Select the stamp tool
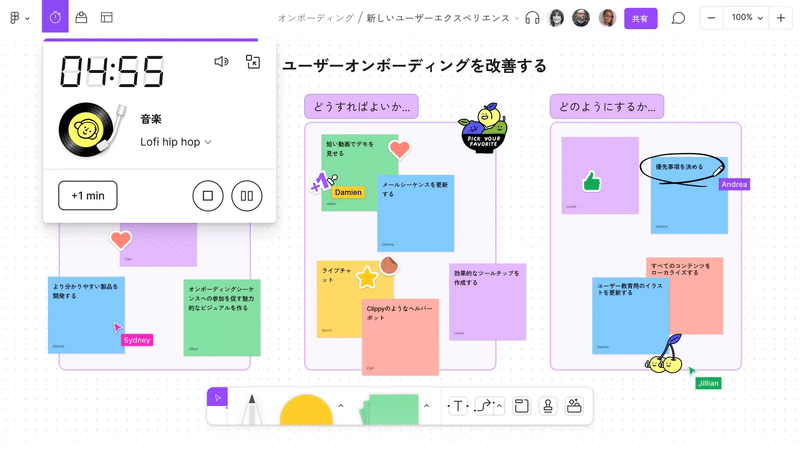Viewport: 800px width, 449px height. point(548,406)
